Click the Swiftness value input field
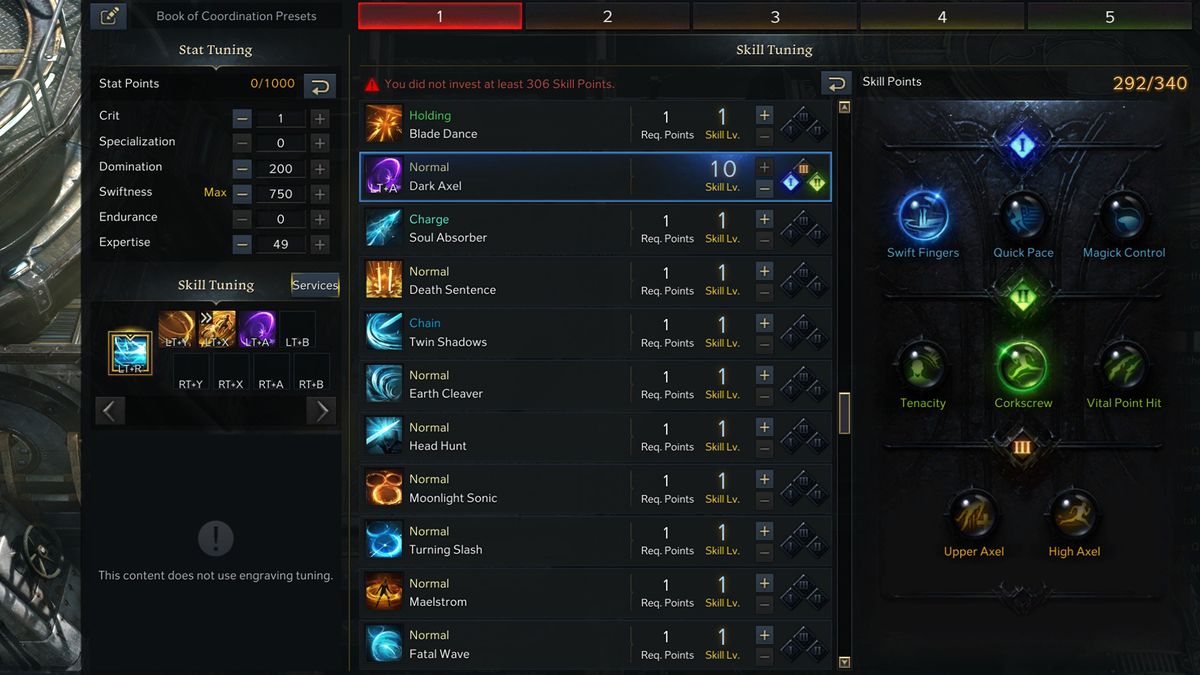The height and width of the screenshot is (675, 1200). 281,194
